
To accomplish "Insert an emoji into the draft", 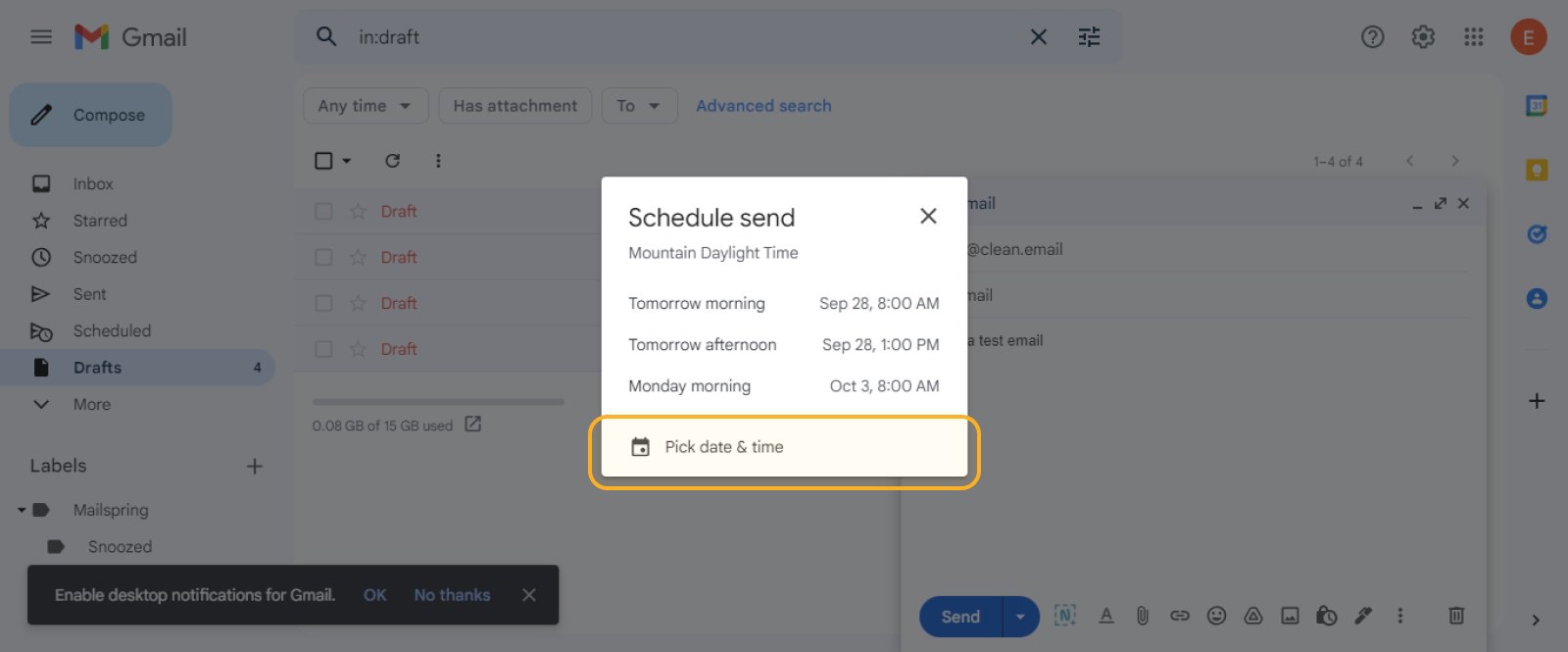I will click(x=1217, y=616).
